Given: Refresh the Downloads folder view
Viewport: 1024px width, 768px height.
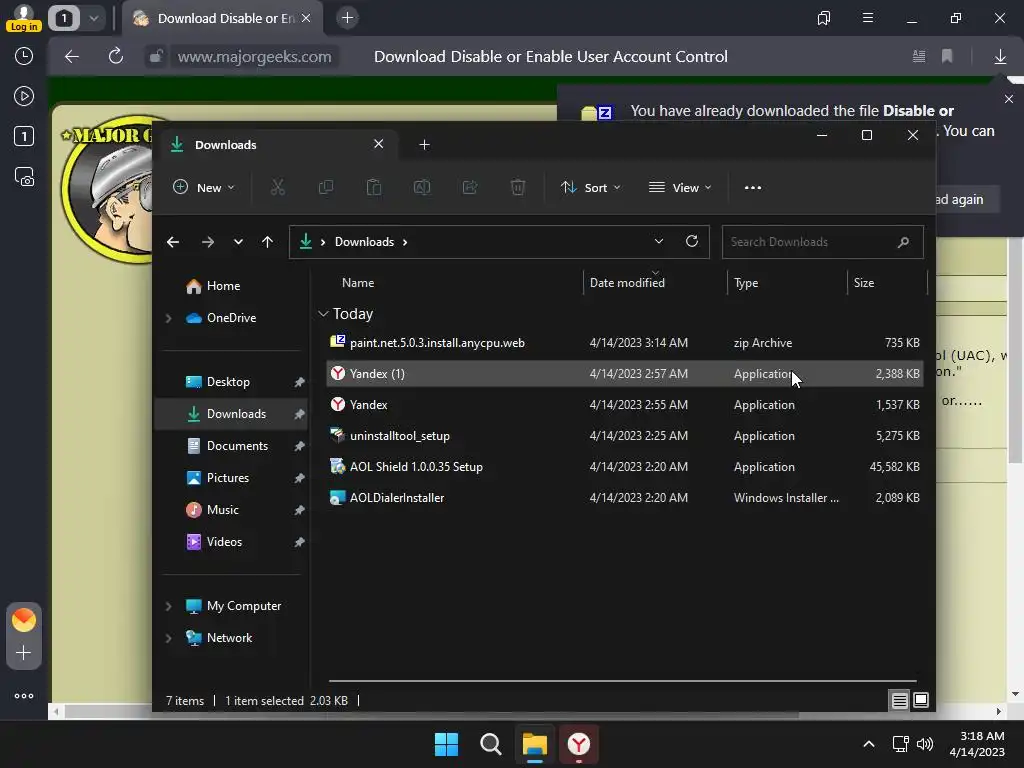Looking at the screenshot, I should (x=692, y=241).
